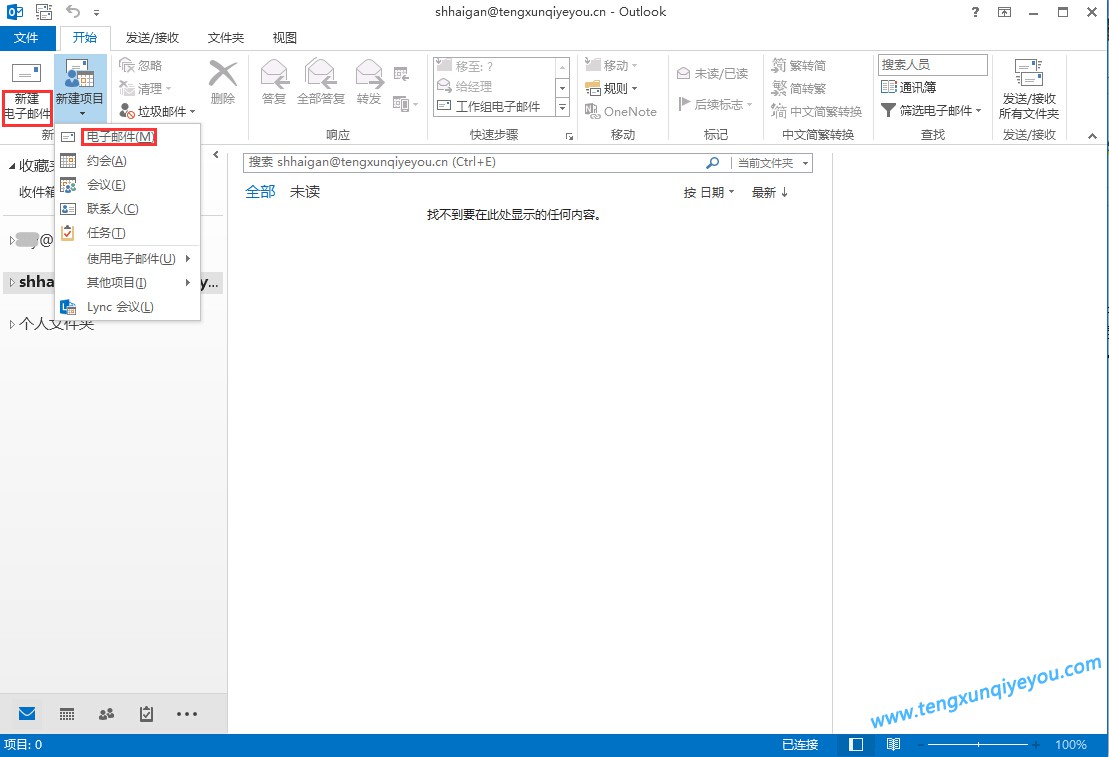The image size is (1109, 757).
Task: Click the Forward (转发) icon
Action: pos(369,73)
